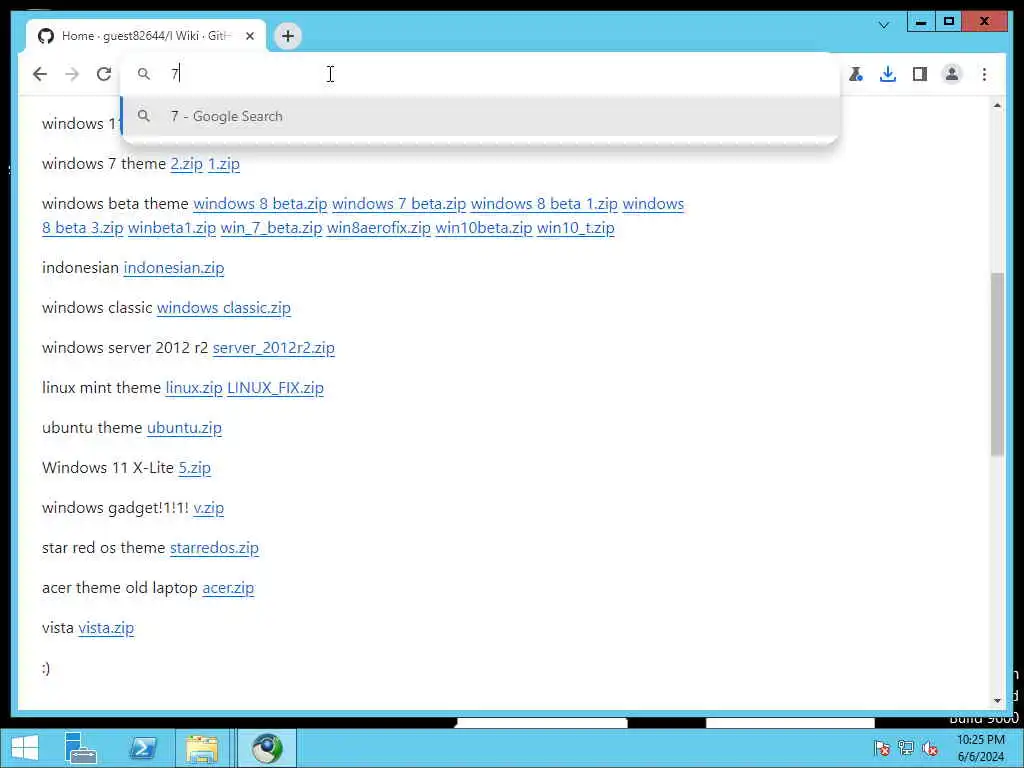Open the Chrome Labs flask icon
This screenshot has height=768, width=1024.
pyautogui.click(x=856, y=74)
